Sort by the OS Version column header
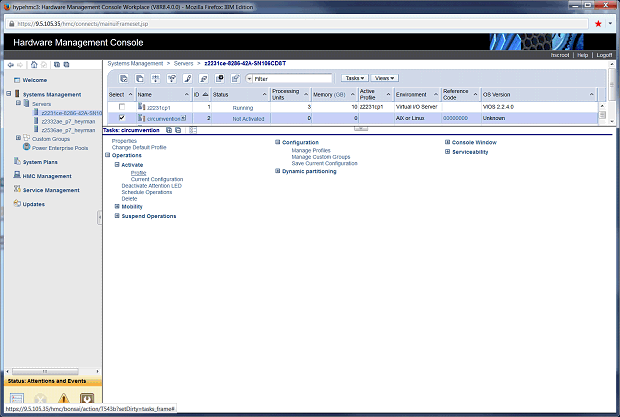Viewport: 620px width, 417px height. coord(539,94)
